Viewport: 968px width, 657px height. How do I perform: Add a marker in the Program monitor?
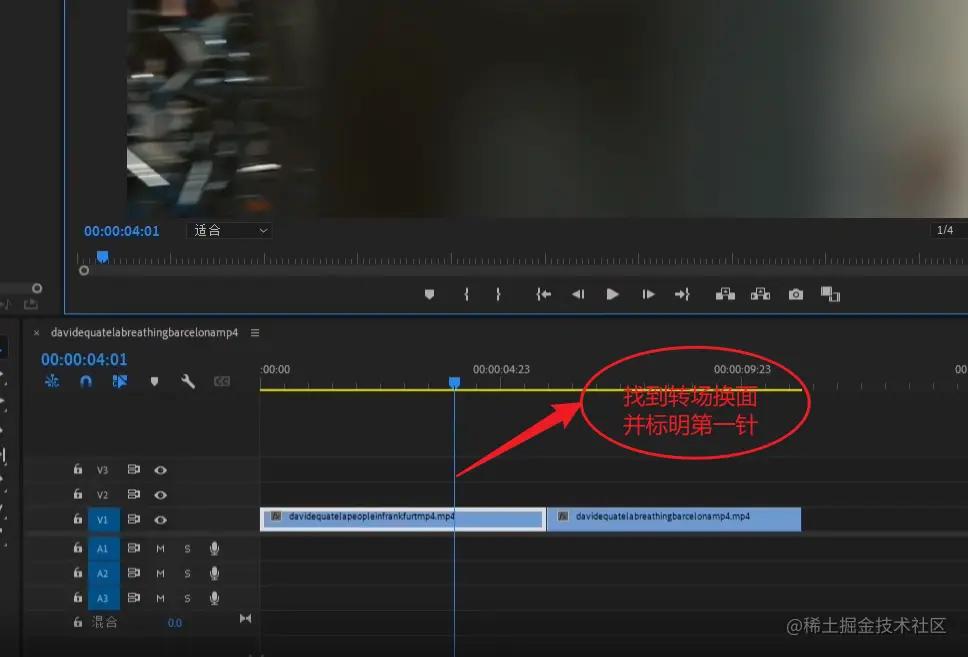(430, 295)
